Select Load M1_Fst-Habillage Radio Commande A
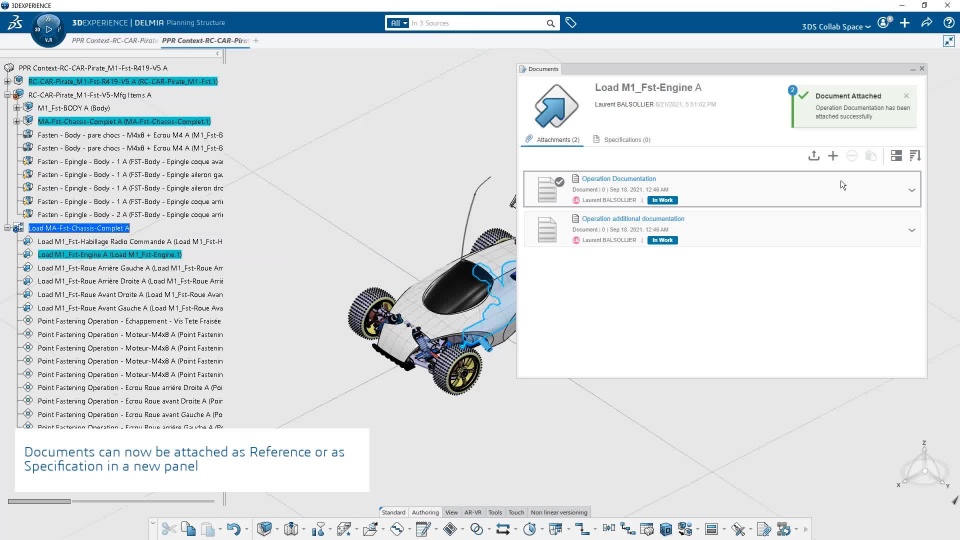The width and height of the screenshot is (960, 540). [129, 241]
